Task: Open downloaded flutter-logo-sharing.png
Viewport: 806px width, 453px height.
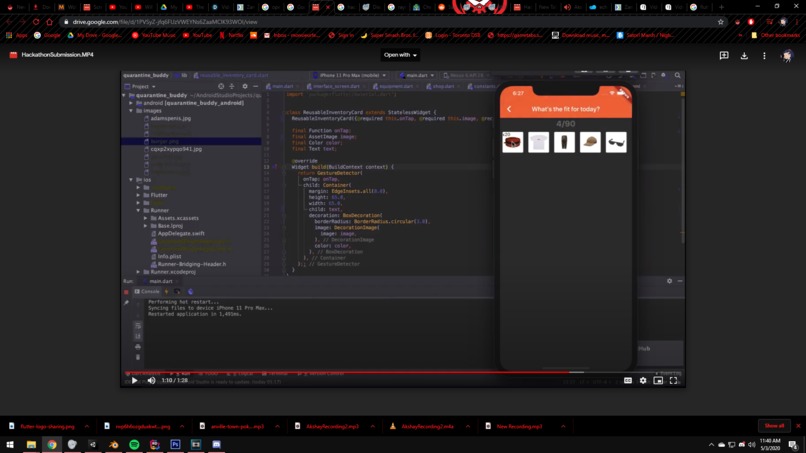Action: [42, 426]
